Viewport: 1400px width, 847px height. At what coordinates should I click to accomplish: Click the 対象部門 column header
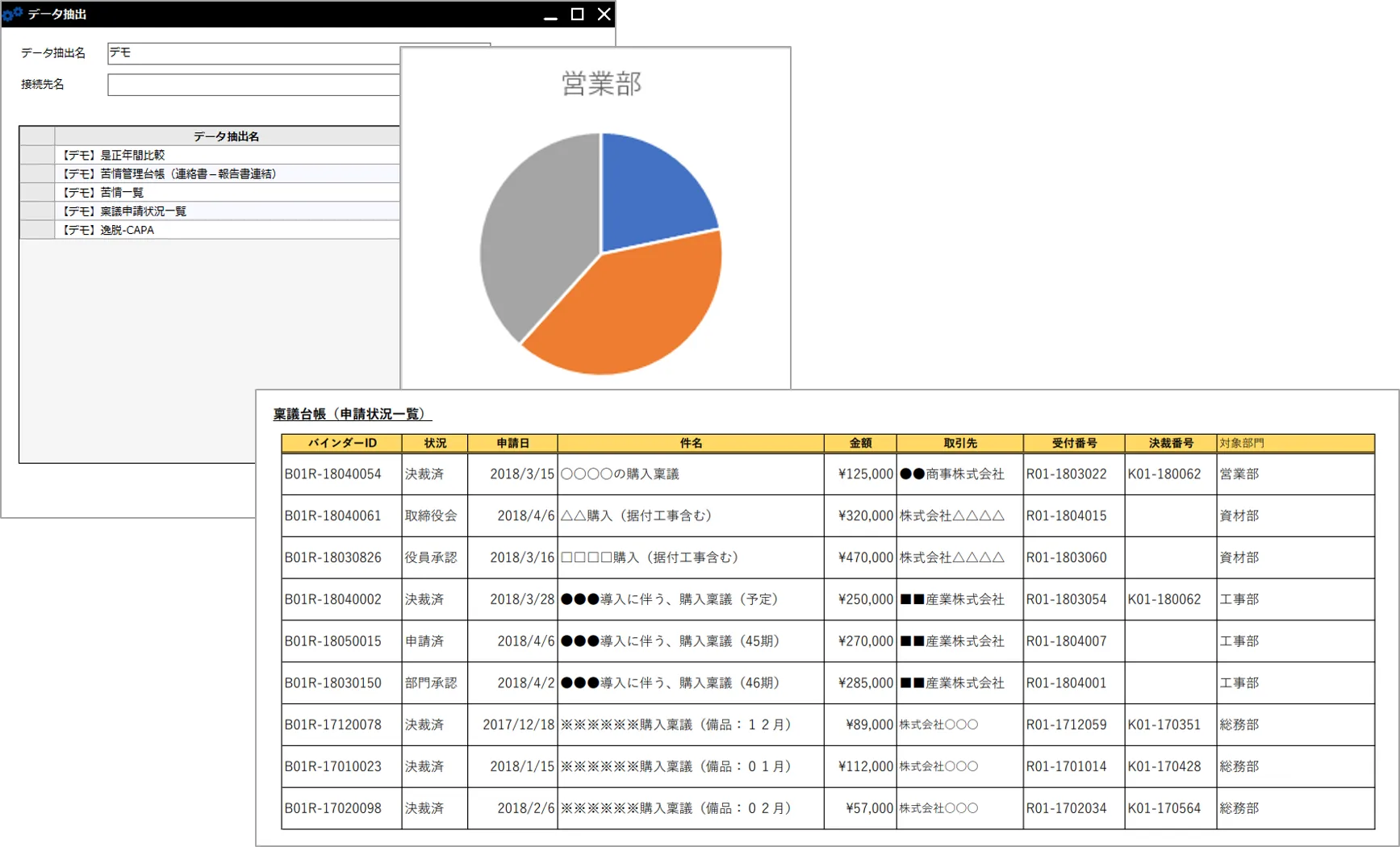[x=1296, y=443]
